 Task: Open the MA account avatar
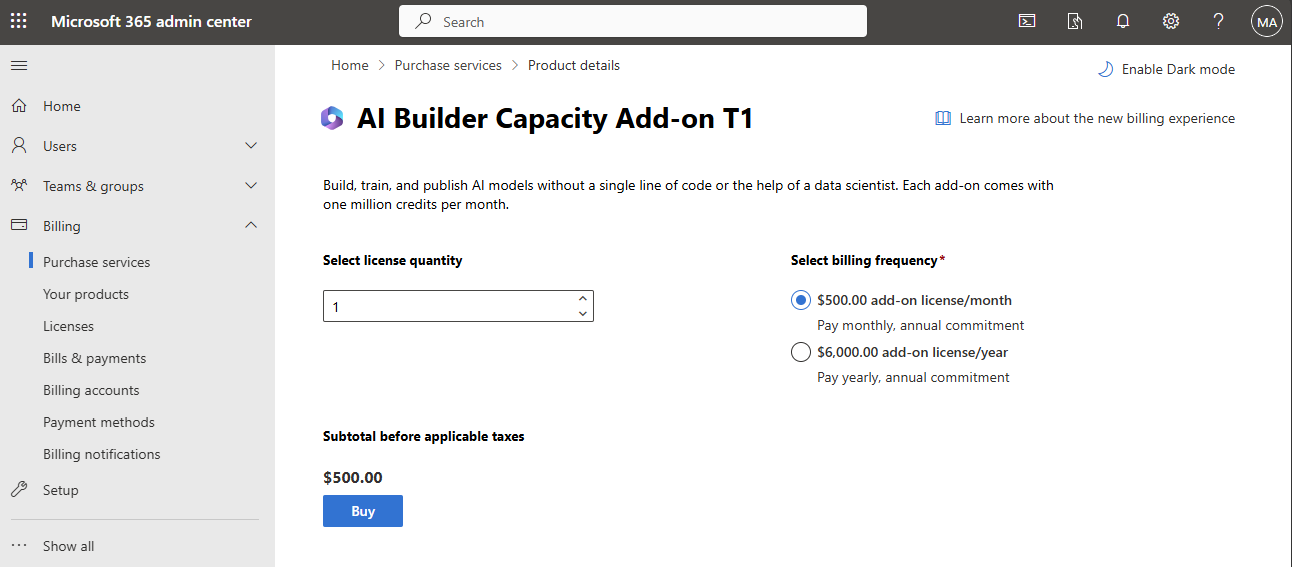[x=1267, y=21]
